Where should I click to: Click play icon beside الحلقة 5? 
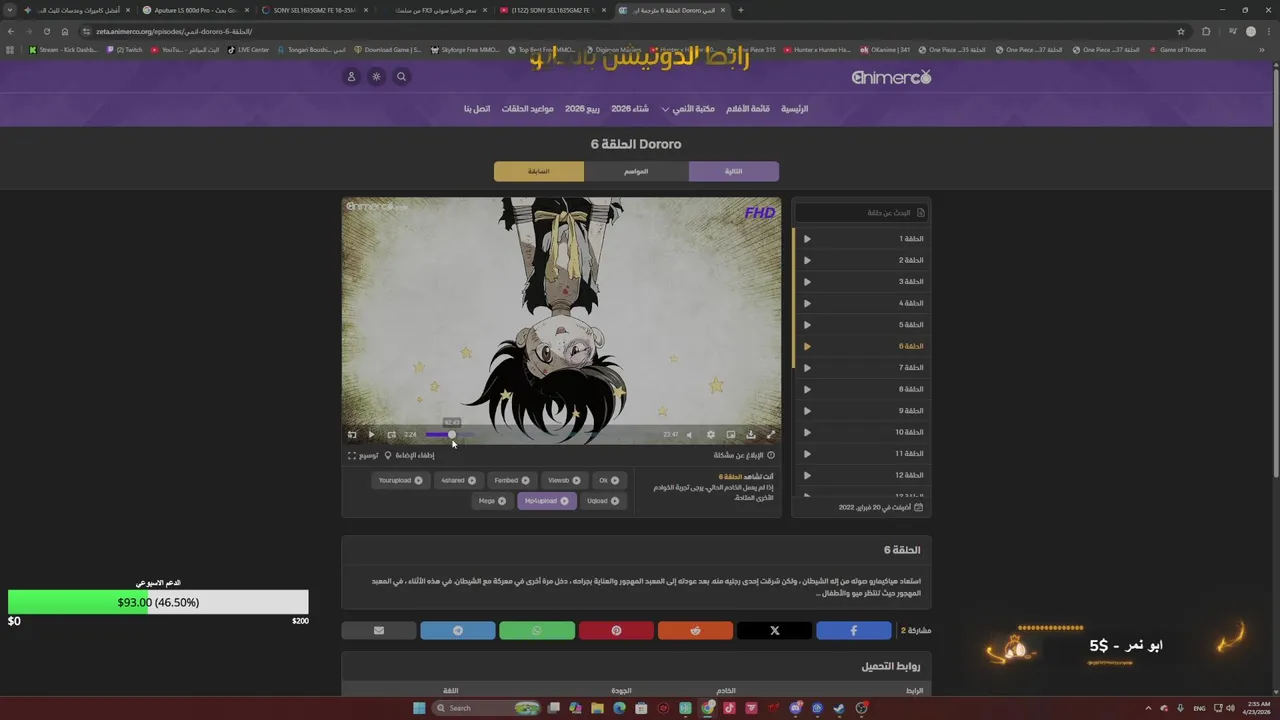807,325
